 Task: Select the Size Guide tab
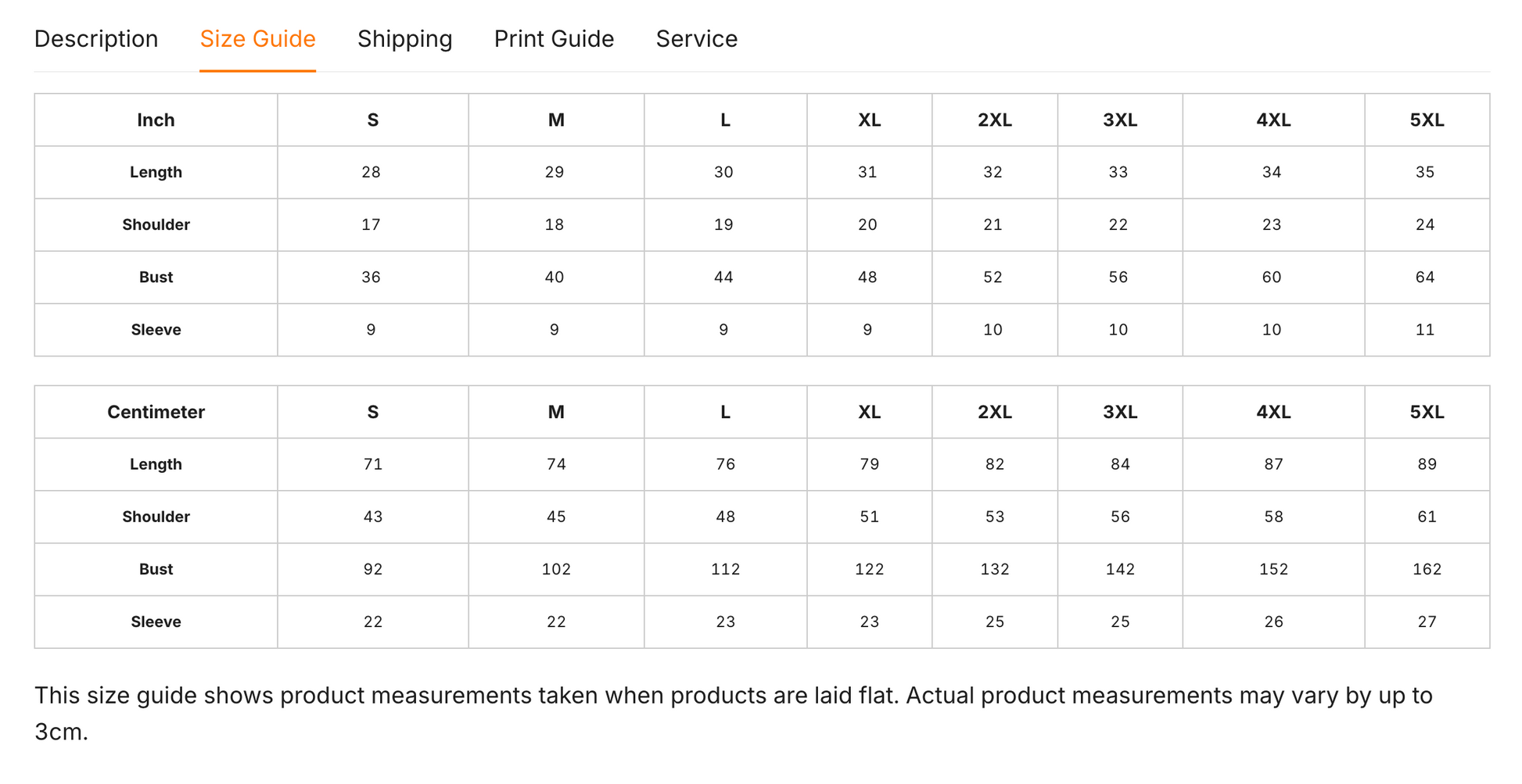click(x=257, y=39)
